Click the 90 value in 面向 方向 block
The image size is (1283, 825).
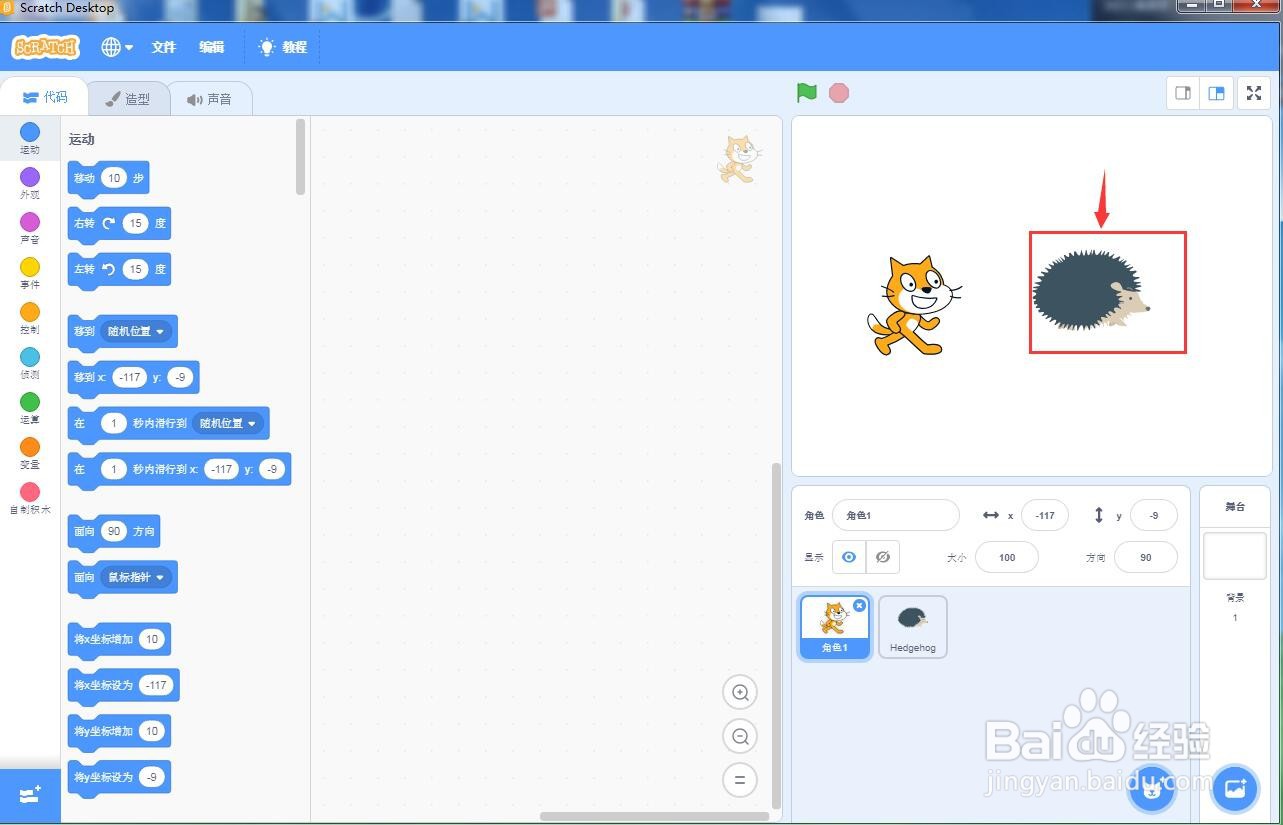tap(114, 531)
